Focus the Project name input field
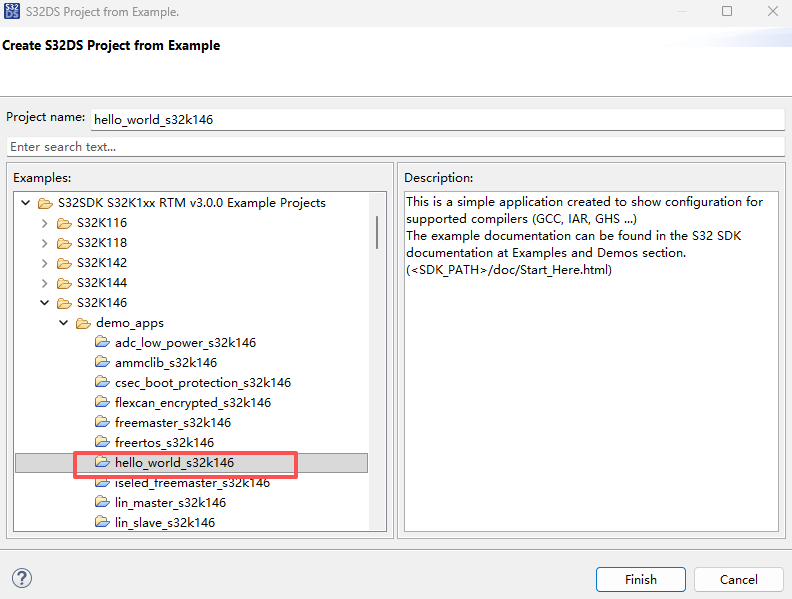The height and width of the screenshot is (599, 792). coord(437,120)
